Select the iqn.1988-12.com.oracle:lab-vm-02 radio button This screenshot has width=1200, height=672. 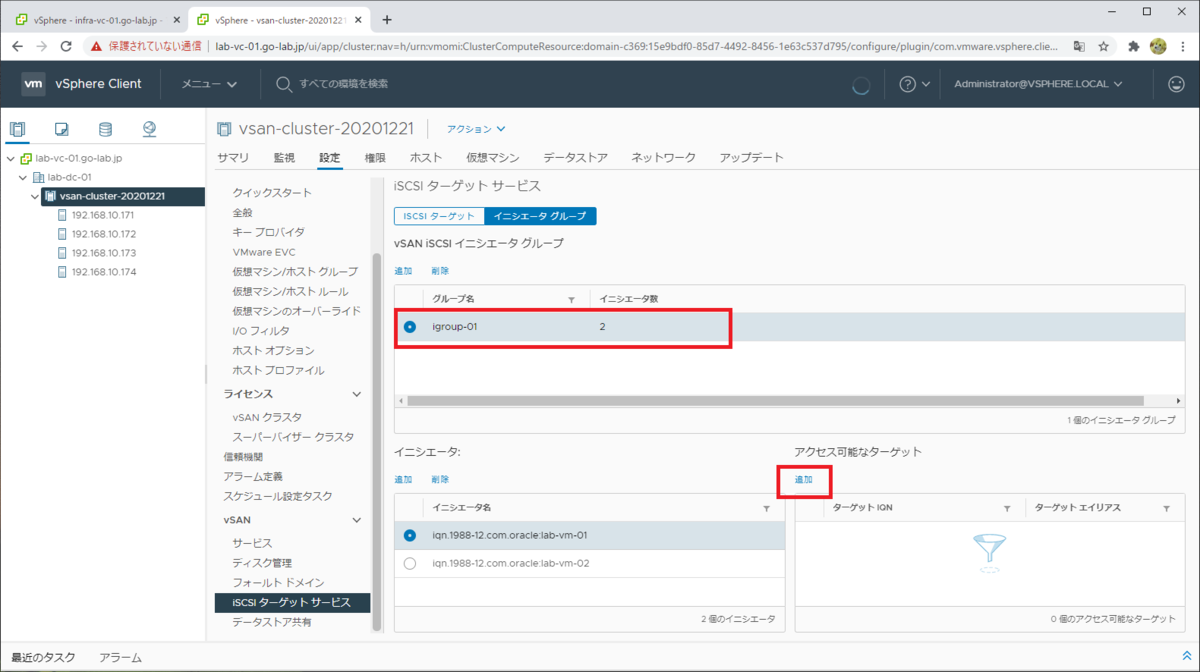[x=410, y=563]
